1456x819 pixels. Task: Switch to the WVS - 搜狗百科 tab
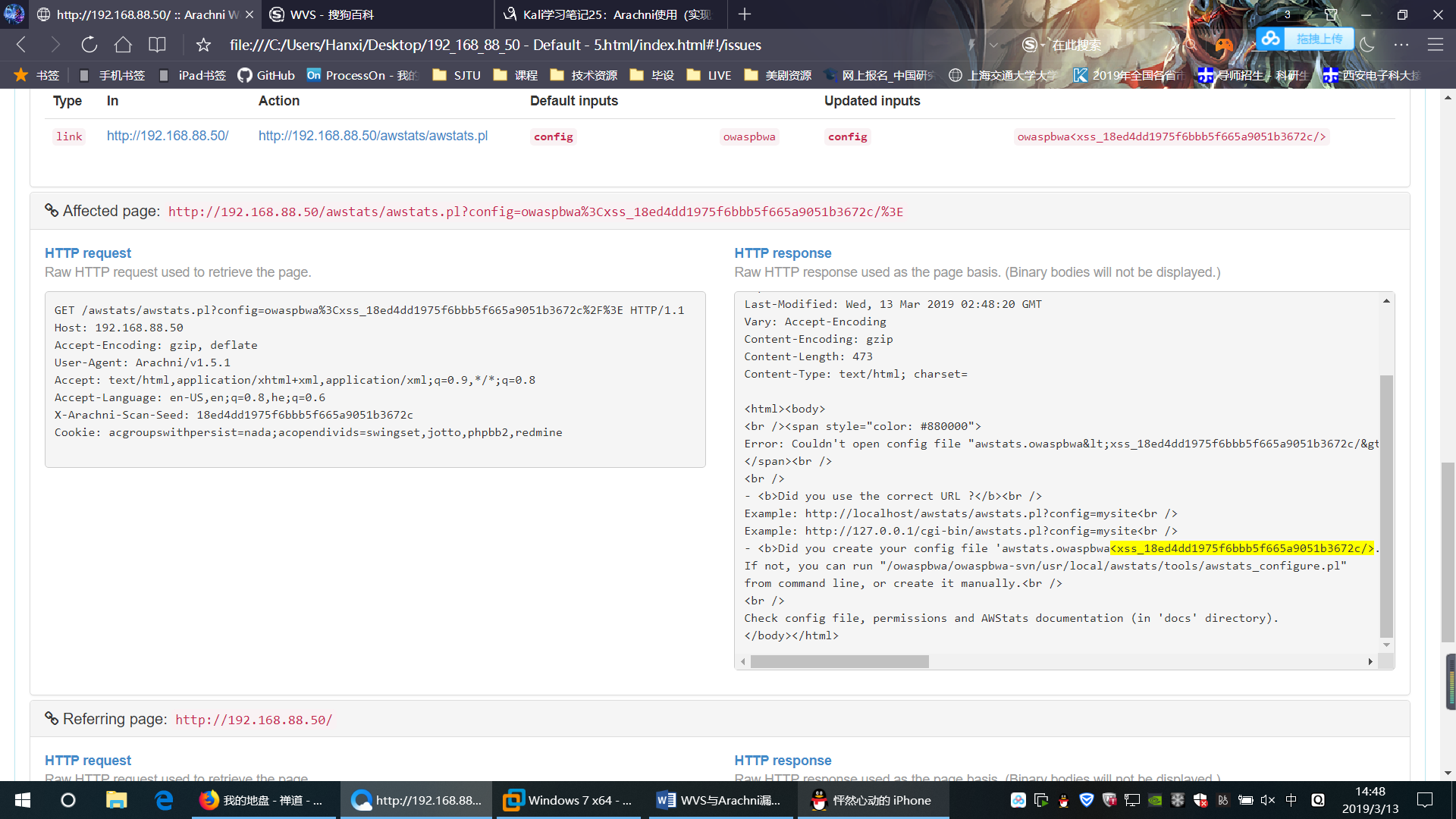point(378,14)
